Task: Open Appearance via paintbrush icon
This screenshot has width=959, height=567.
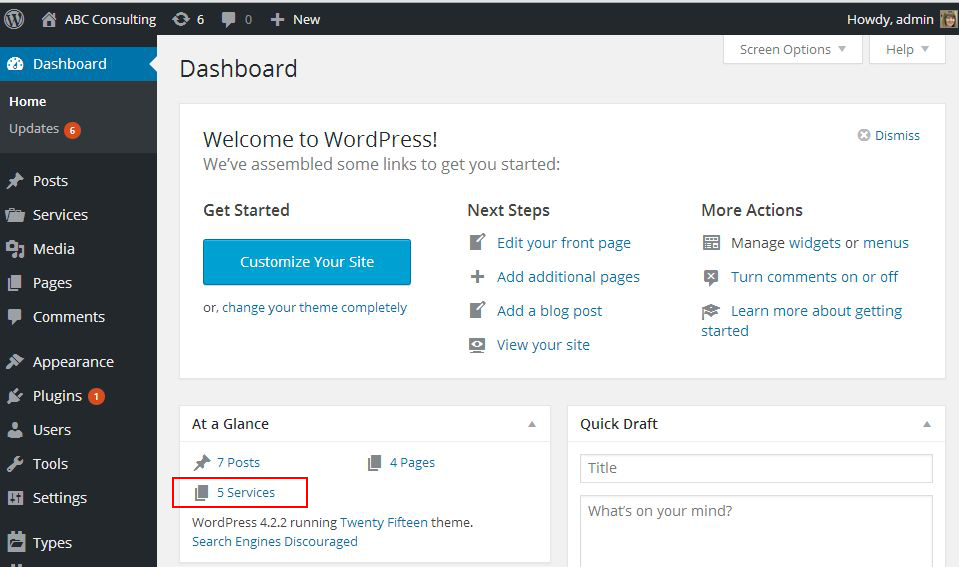Action: 15,361
